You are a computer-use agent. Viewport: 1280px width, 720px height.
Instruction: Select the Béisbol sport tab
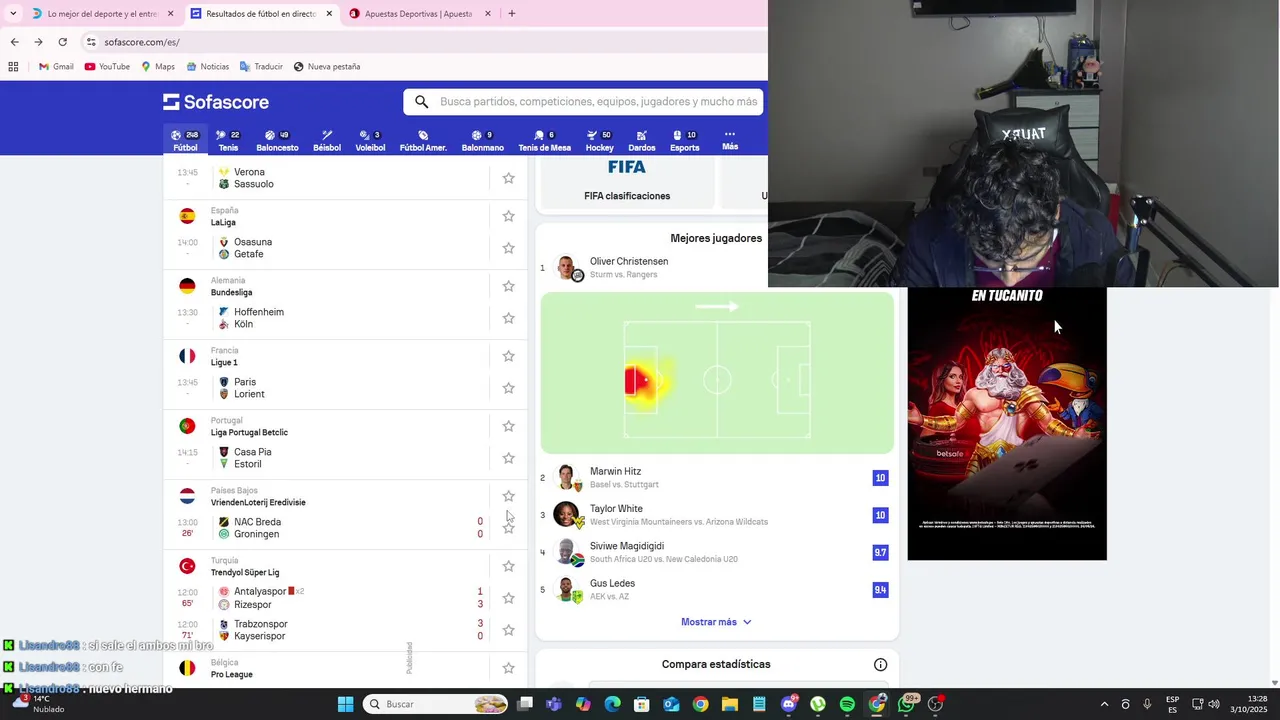click(327, 140)
